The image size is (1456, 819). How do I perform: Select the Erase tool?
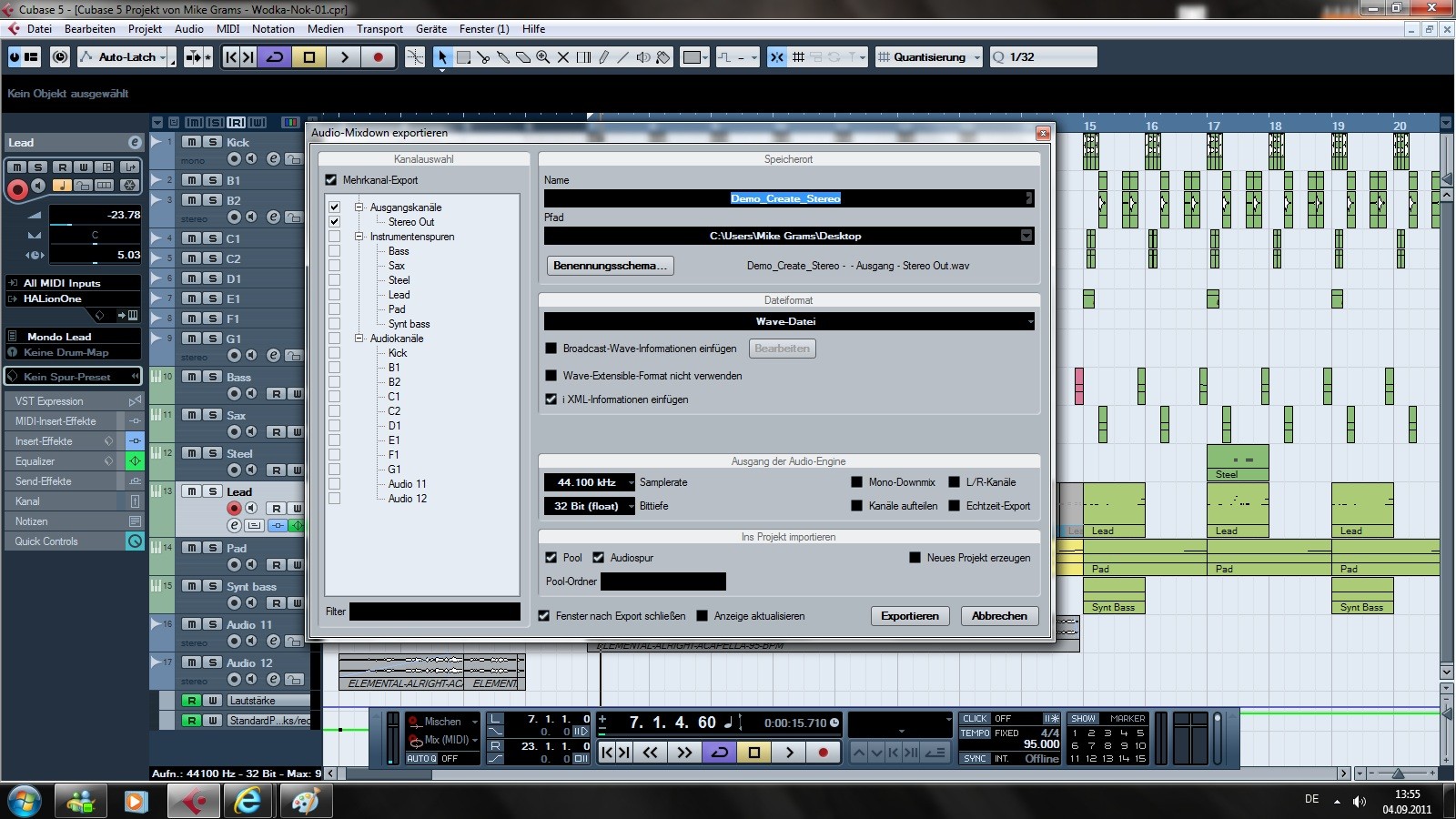coord(523,57)
